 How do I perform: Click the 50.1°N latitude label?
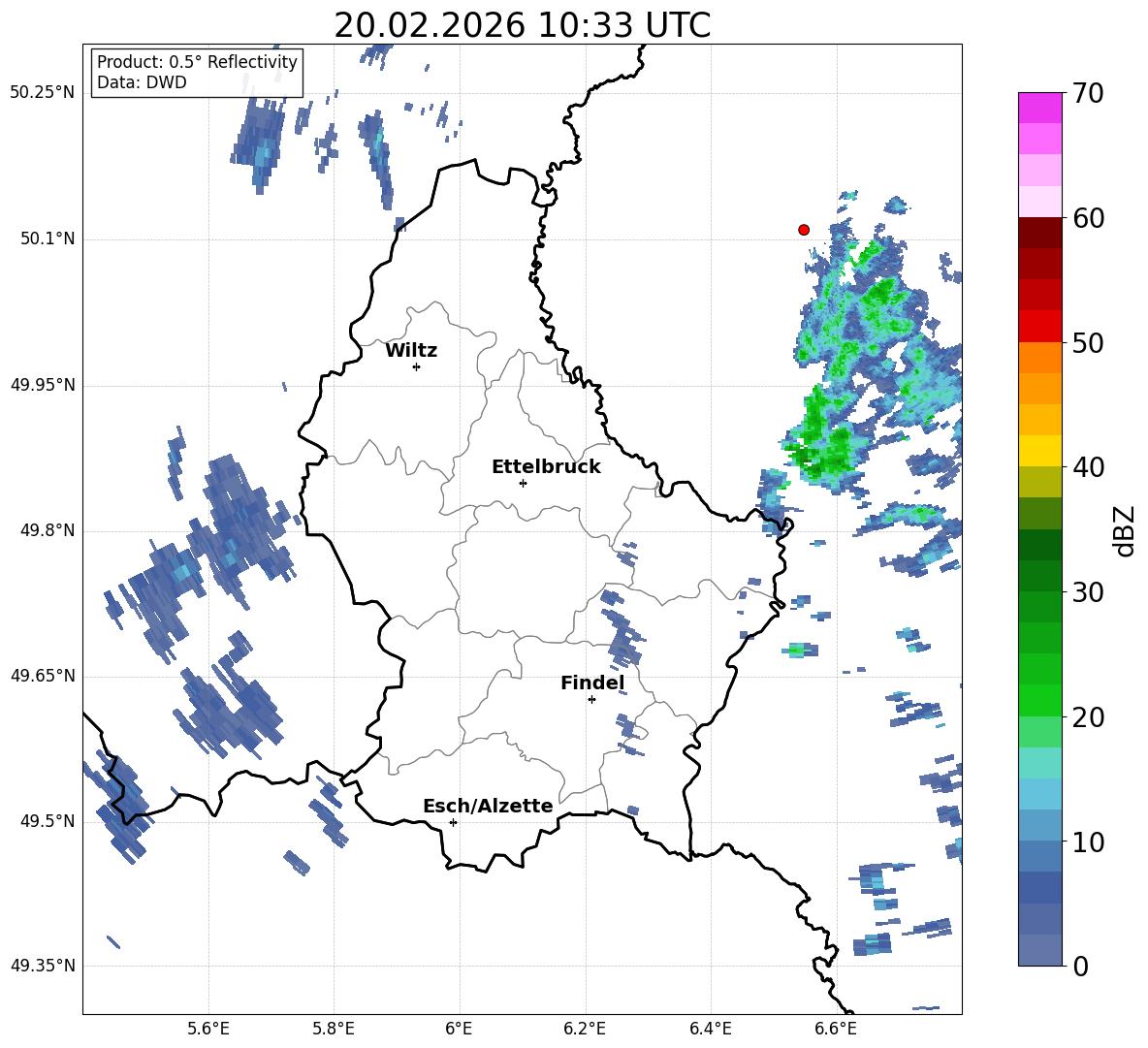point(47,238)
